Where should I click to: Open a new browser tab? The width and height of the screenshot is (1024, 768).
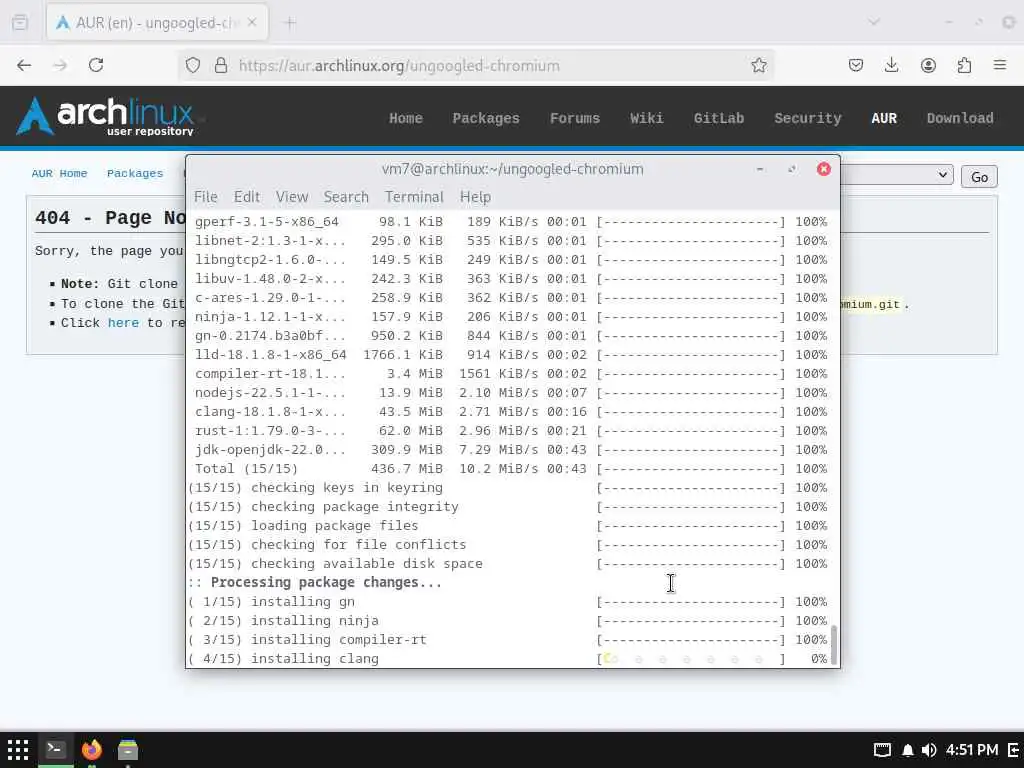click(x=291, y=23)
